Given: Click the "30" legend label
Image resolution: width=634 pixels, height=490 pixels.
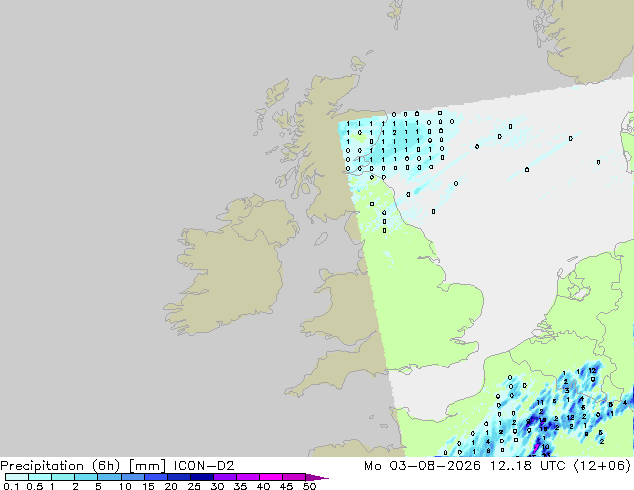Looking at the screenshot, I should [217, 486].
